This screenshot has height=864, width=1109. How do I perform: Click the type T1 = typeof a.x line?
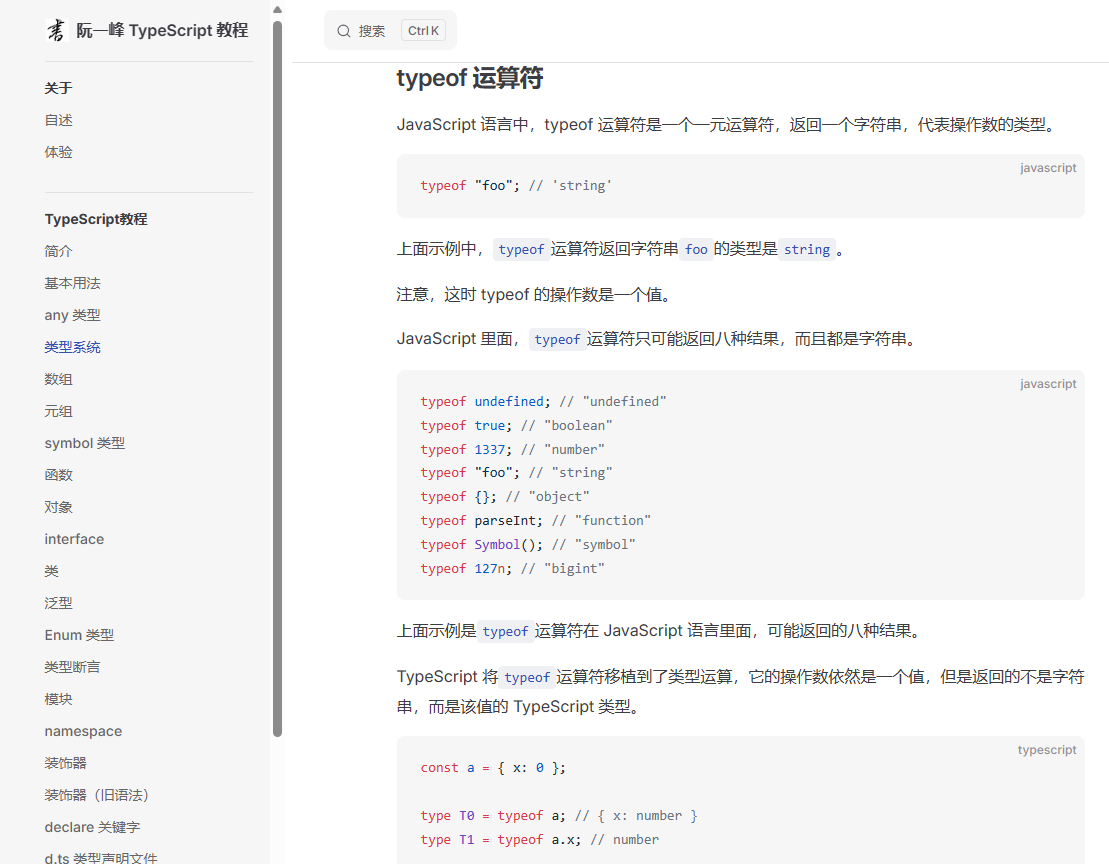coord(540,840)
